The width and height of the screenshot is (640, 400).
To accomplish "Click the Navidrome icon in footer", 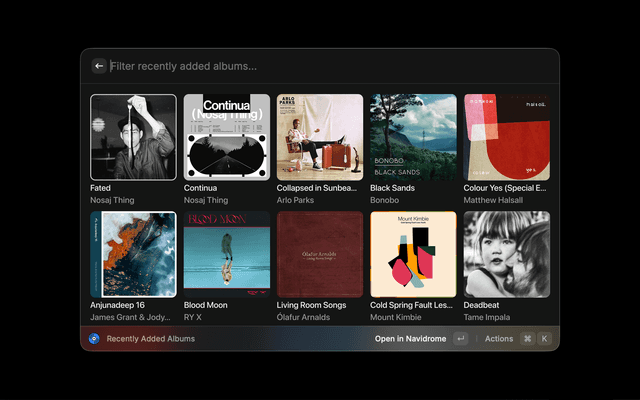I will pyautogui.click(x=94, y=339).
